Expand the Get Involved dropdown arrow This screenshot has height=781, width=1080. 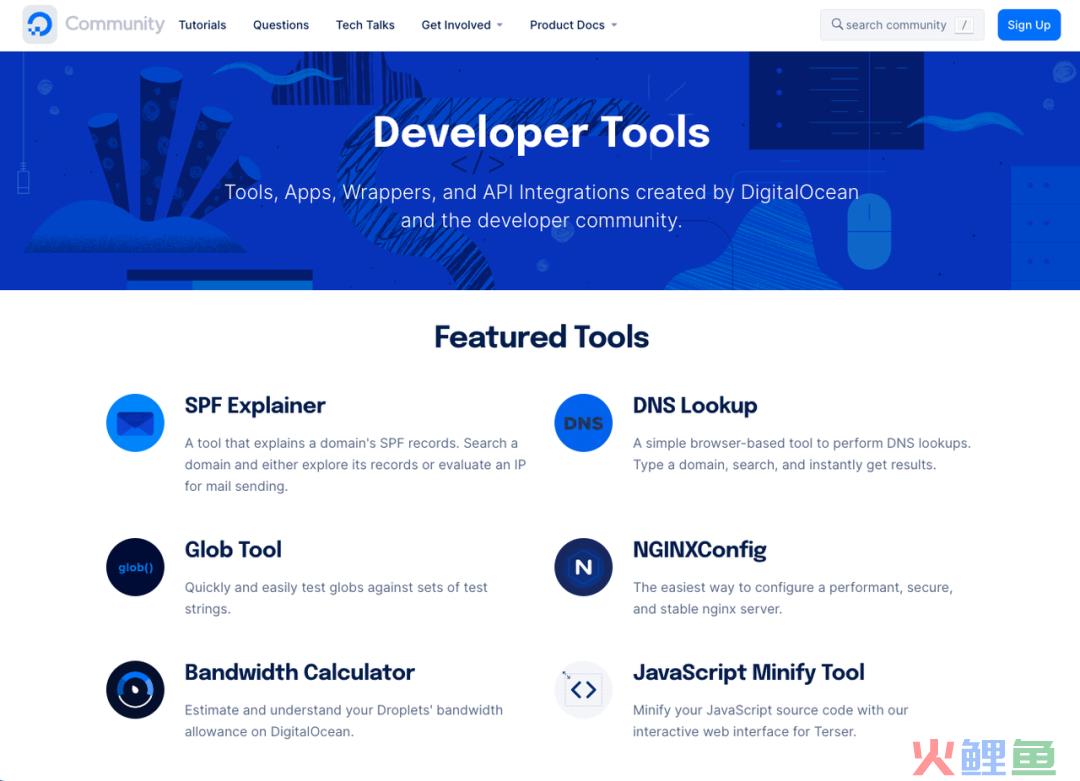coord(500,25)
